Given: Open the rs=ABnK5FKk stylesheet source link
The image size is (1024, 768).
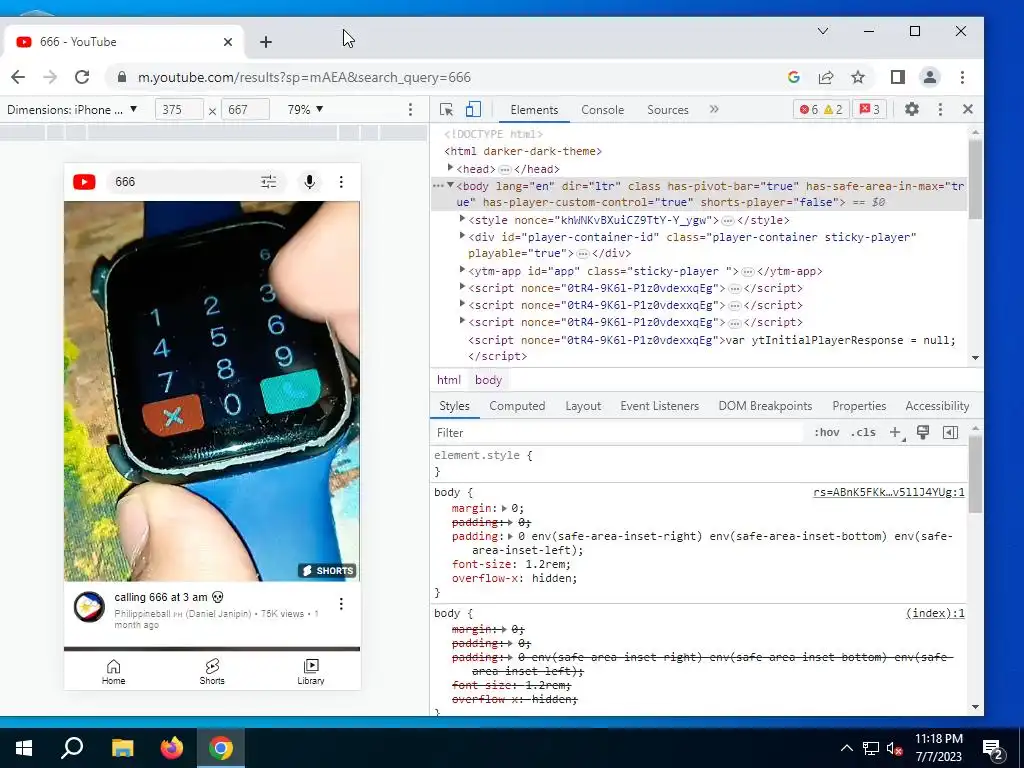Looking at the screenshot, I should point(889,492).
